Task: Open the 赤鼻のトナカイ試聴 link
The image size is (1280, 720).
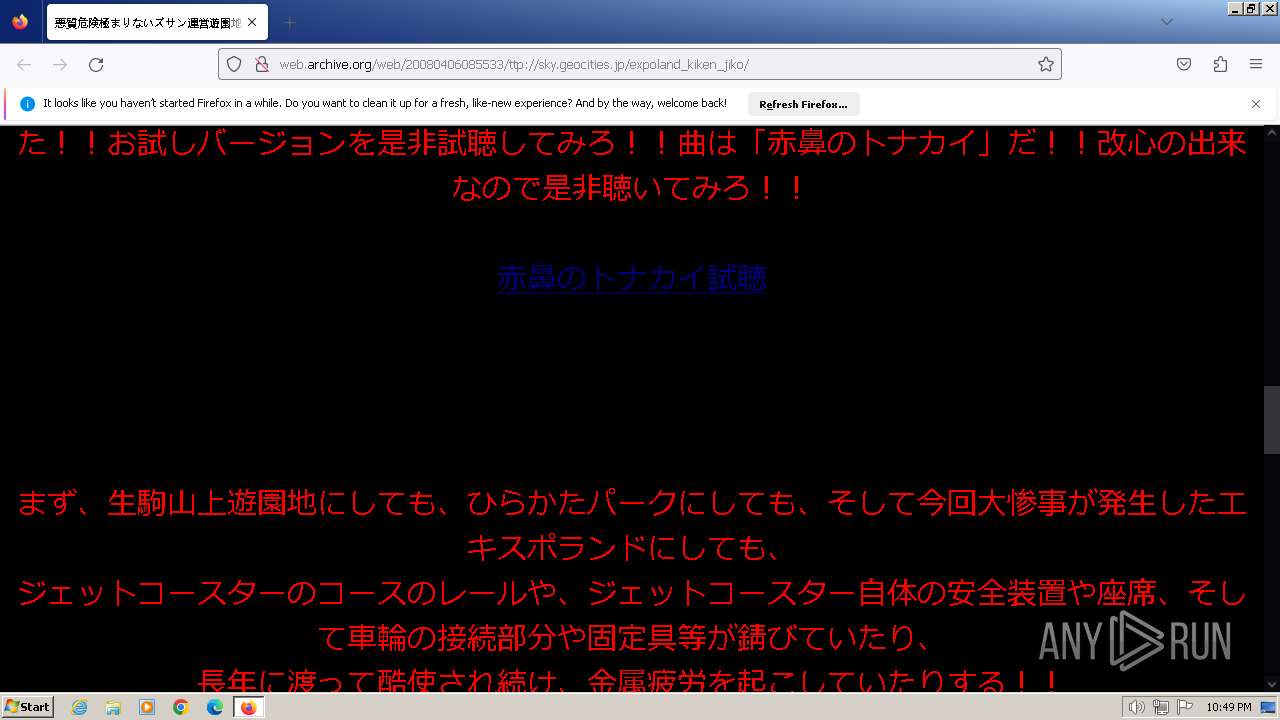Action: coord(632,278)
